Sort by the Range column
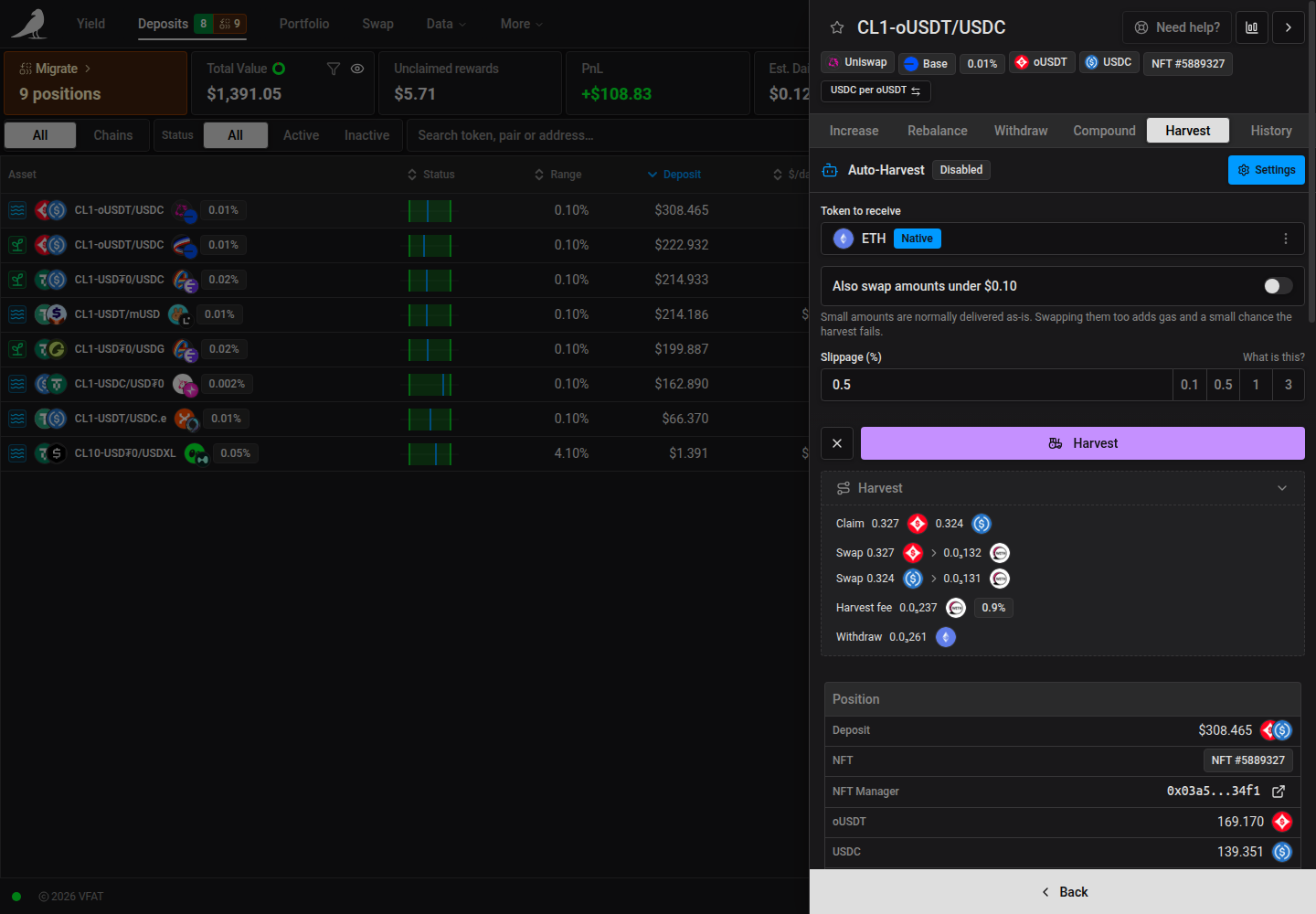The image size is (1316, 914). click(x=558, y=175)
